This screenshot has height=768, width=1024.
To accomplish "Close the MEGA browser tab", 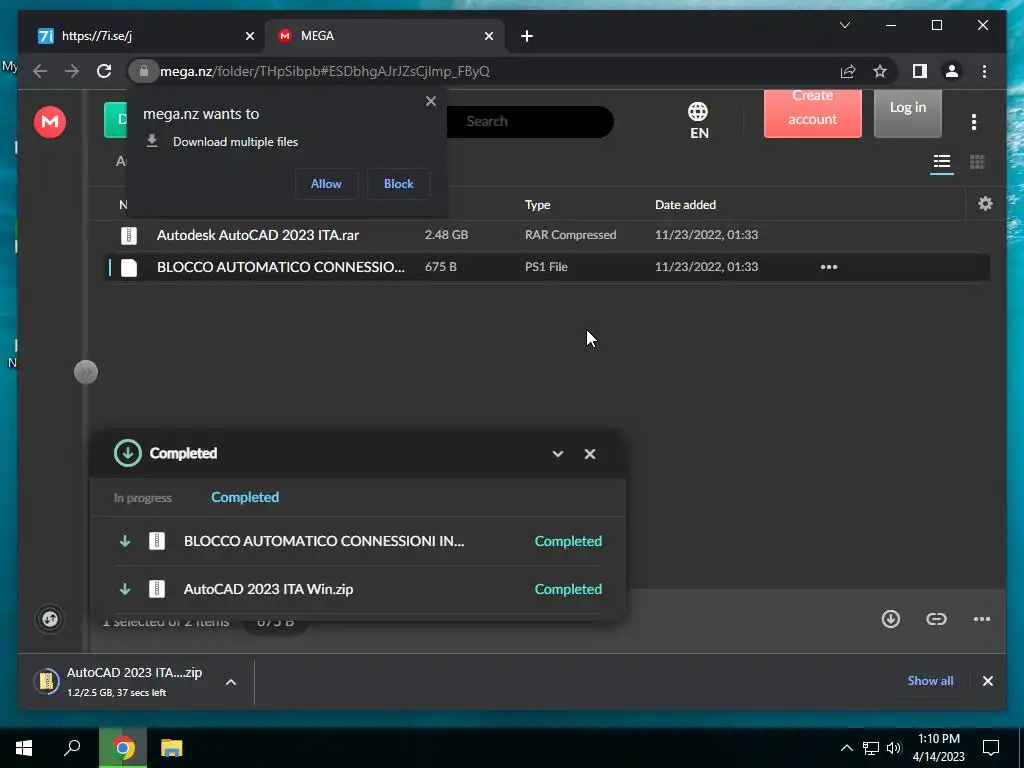I will pos(488,37).
